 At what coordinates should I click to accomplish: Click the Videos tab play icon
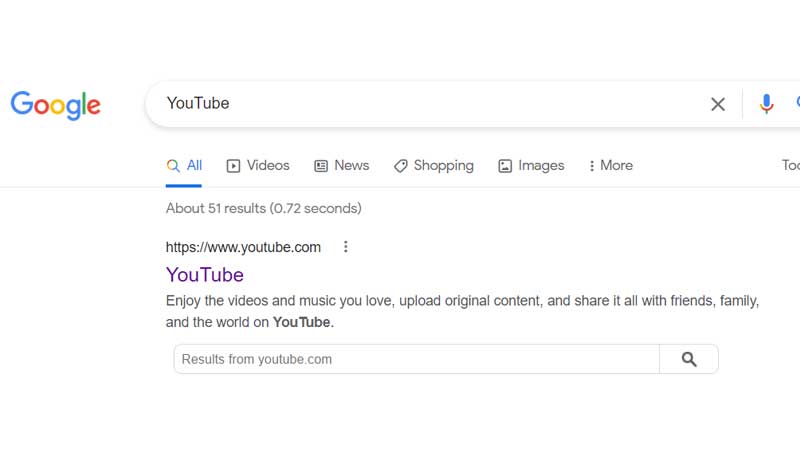(x=233, y=166)
